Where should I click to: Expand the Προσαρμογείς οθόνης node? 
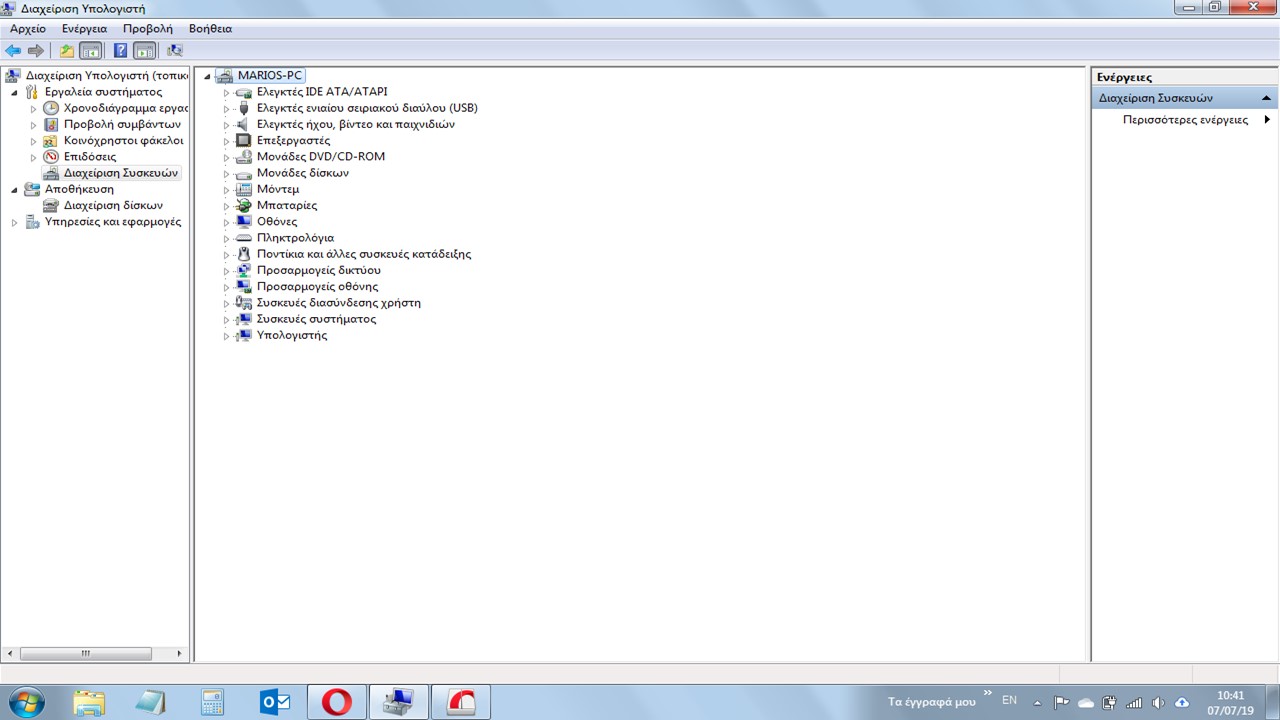pyautogui.click(x=226, y=287)
